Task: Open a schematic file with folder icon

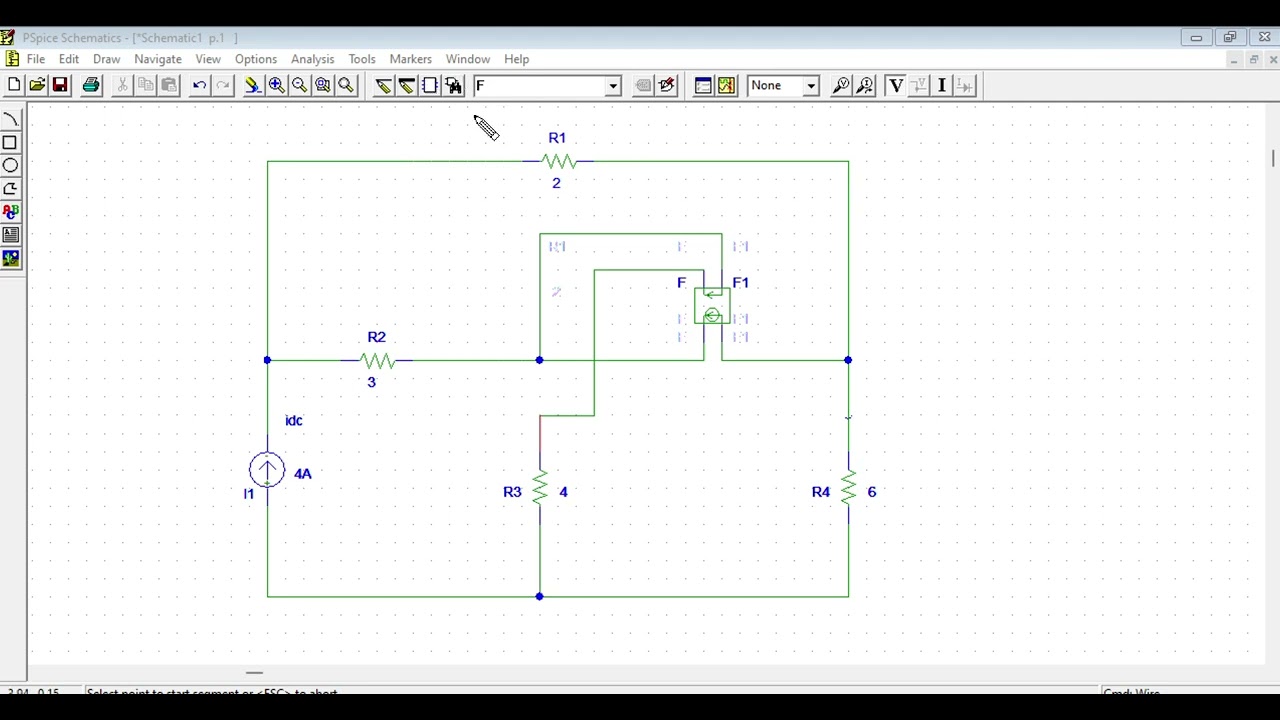Action: click(x=37, y=86)
